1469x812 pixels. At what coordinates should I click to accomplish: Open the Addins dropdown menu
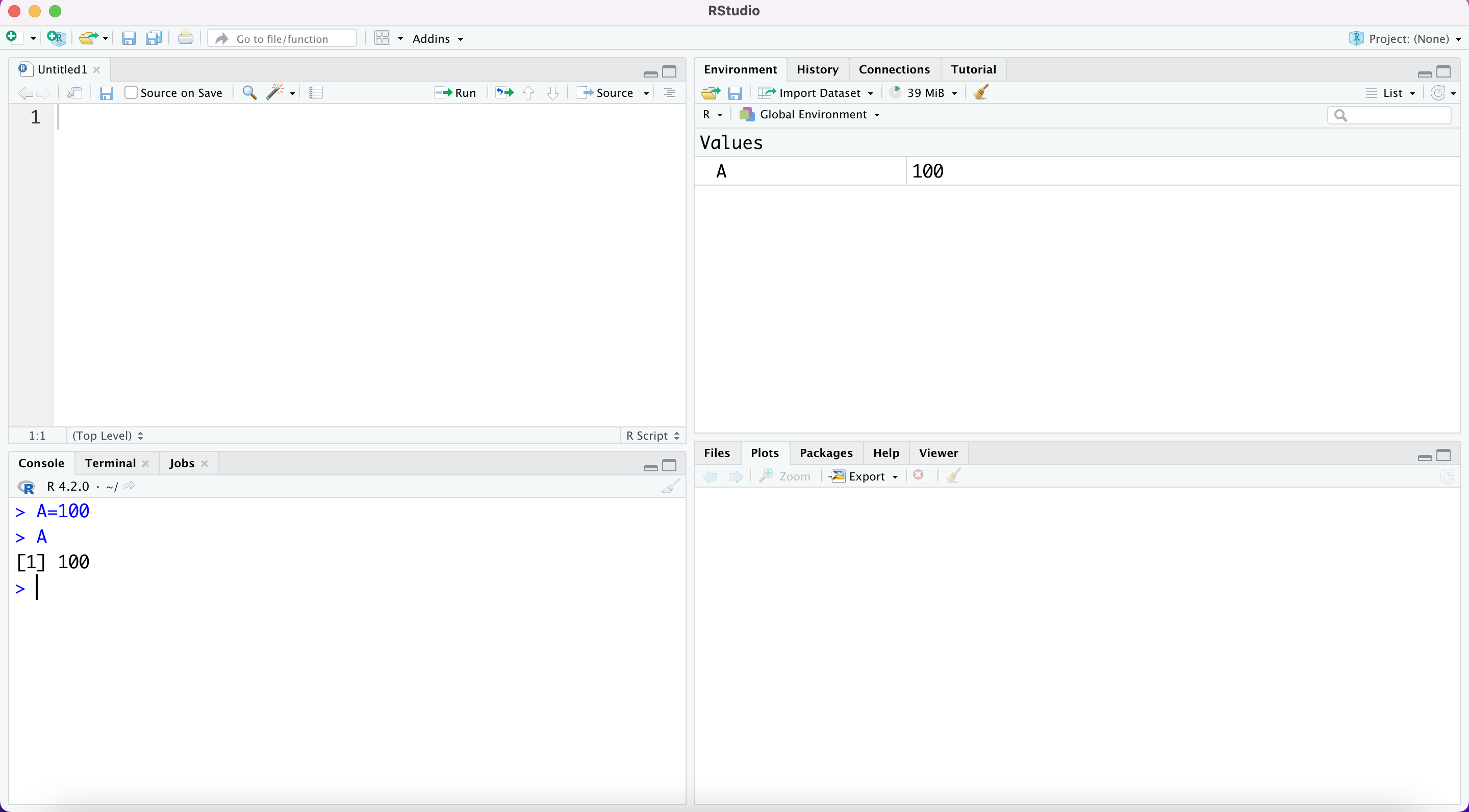438,38
